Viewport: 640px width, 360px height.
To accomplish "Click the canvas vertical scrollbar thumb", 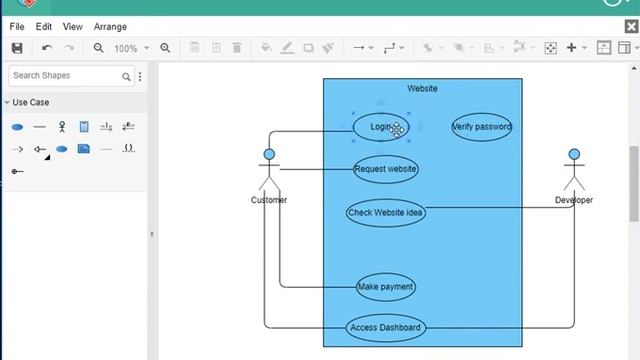I will point(634,184).
